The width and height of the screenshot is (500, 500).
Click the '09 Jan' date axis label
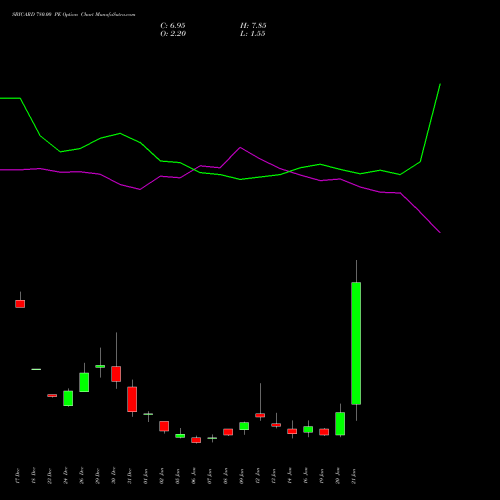[242, 476]
